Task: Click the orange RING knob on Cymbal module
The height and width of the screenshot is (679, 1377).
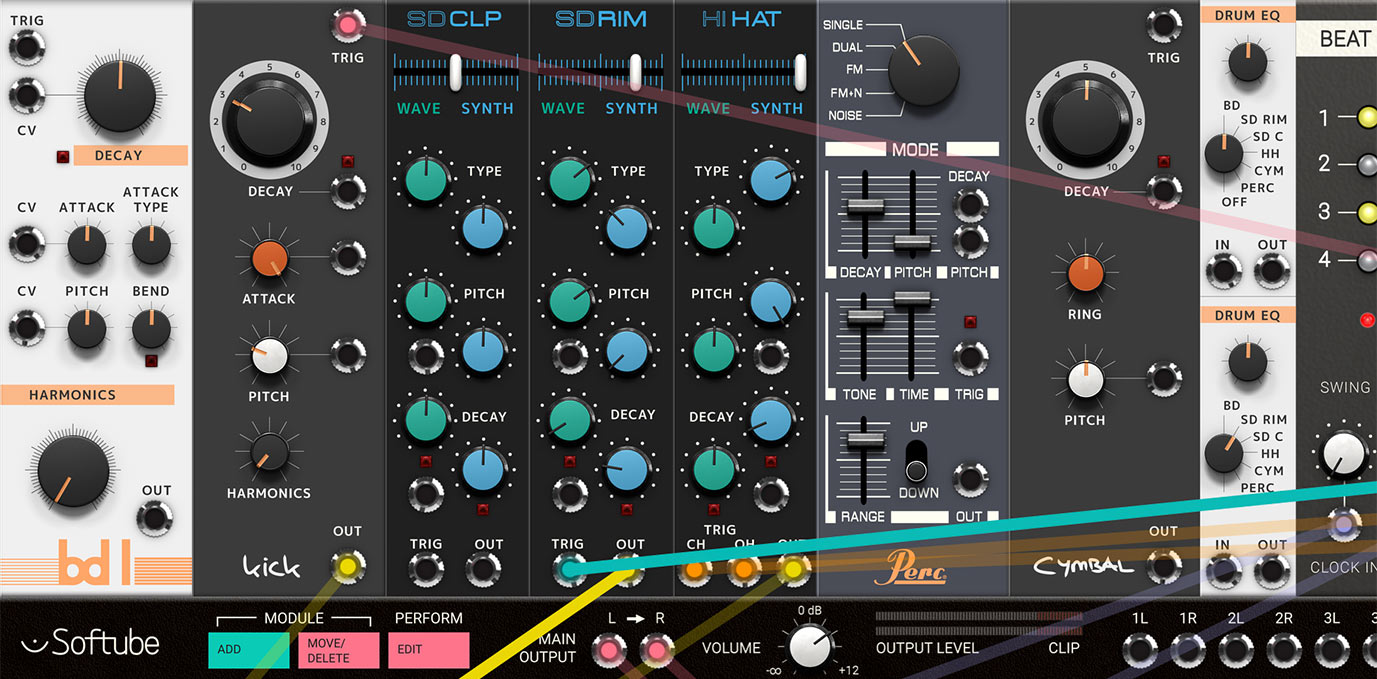Action: point(1085,273)
